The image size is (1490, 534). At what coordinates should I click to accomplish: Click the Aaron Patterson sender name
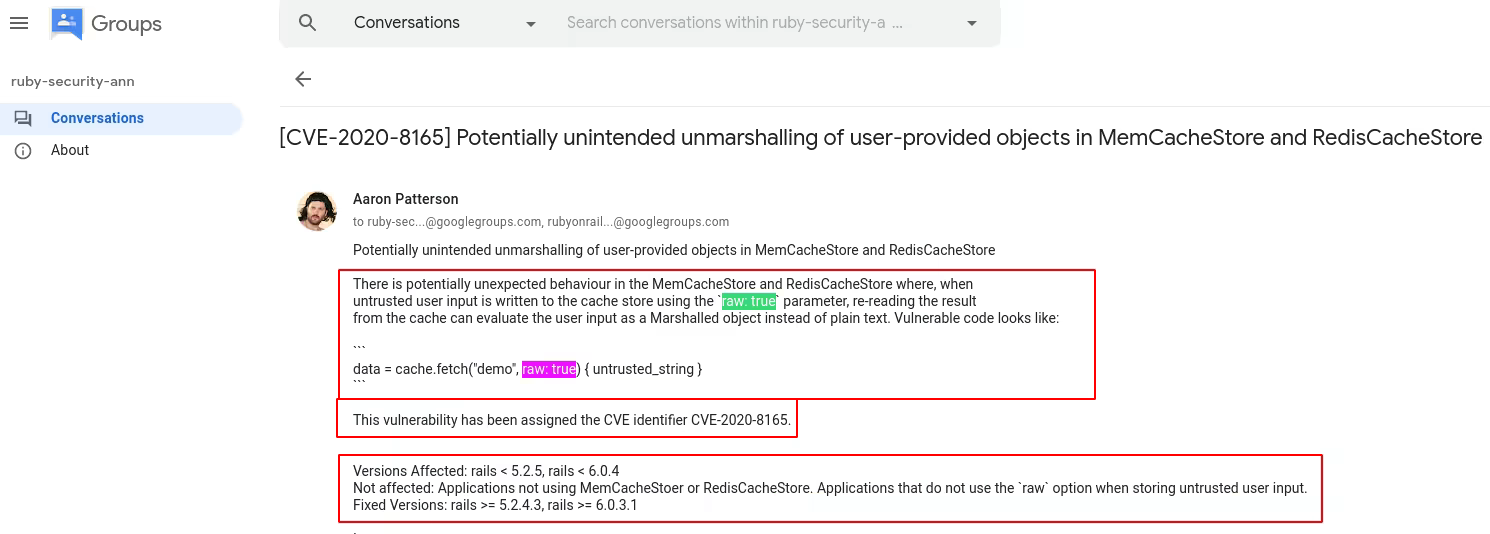pyautogui.click(x=405, y=199)
